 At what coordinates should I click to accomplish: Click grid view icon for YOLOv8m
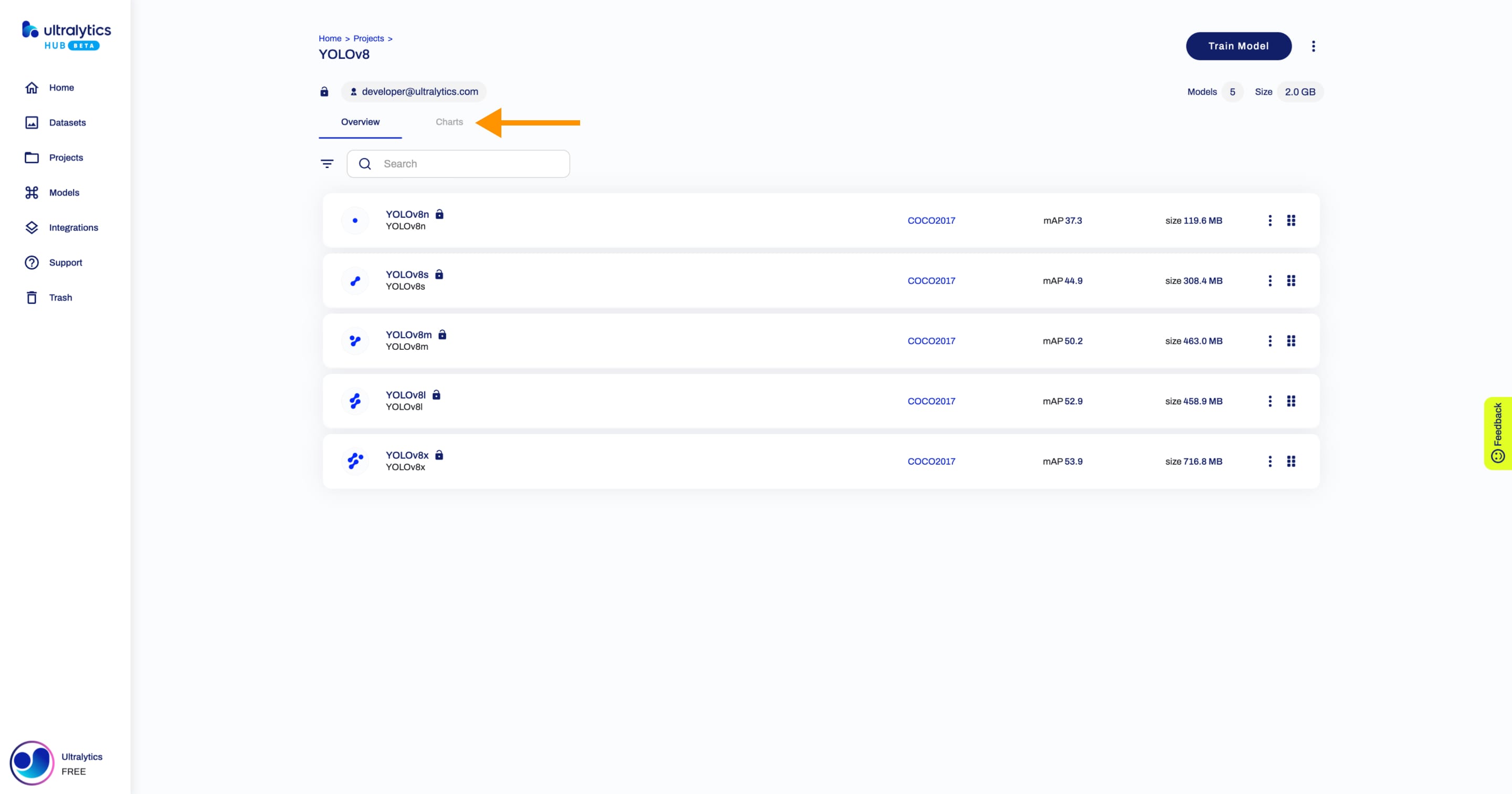pyautogui.click(x=1291, y=340)
